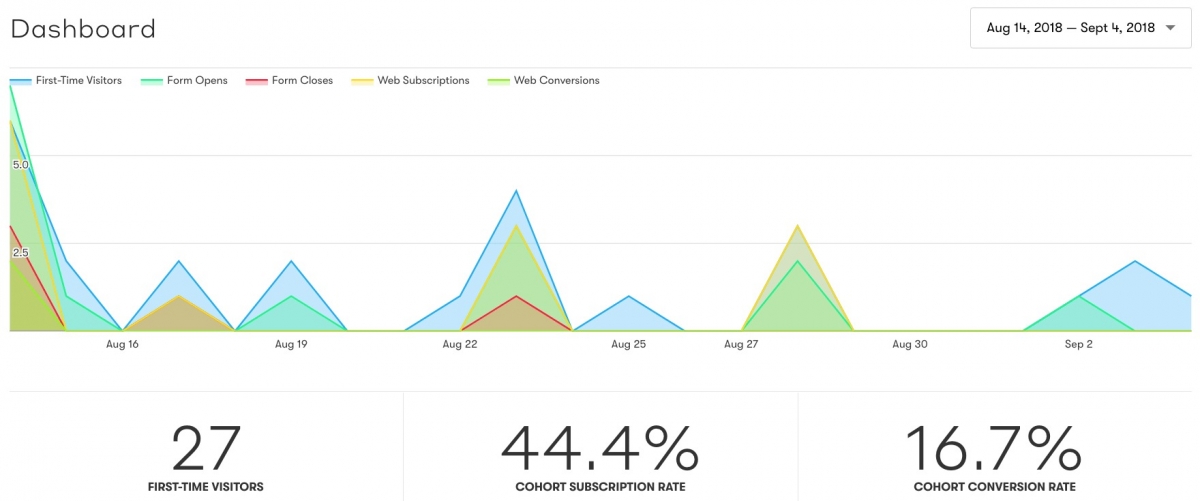Click the Dashboard page heading
The width and height of the screenshot is (1200, 501).
click(83, 28)
